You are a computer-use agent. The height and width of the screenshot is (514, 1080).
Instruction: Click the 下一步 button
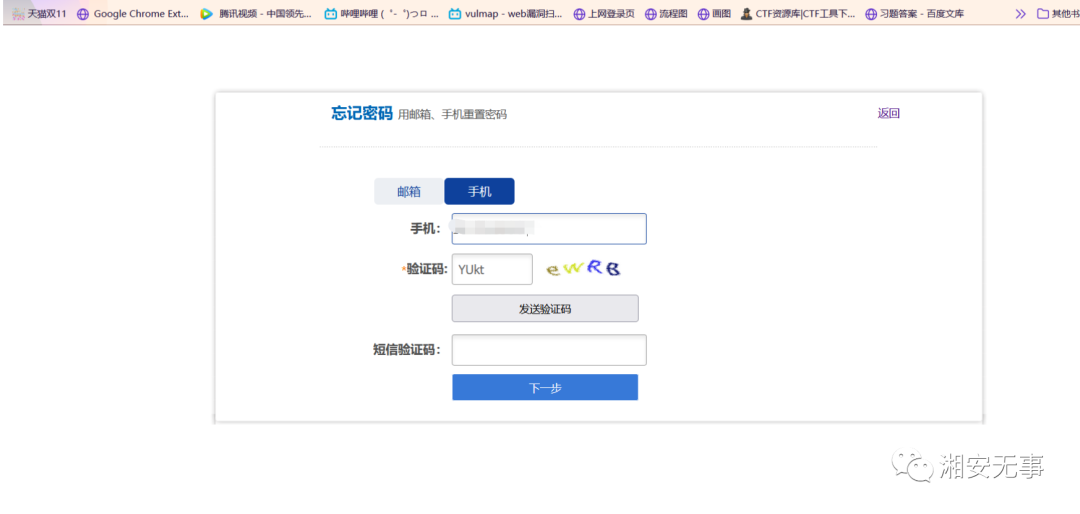point(545,388)
